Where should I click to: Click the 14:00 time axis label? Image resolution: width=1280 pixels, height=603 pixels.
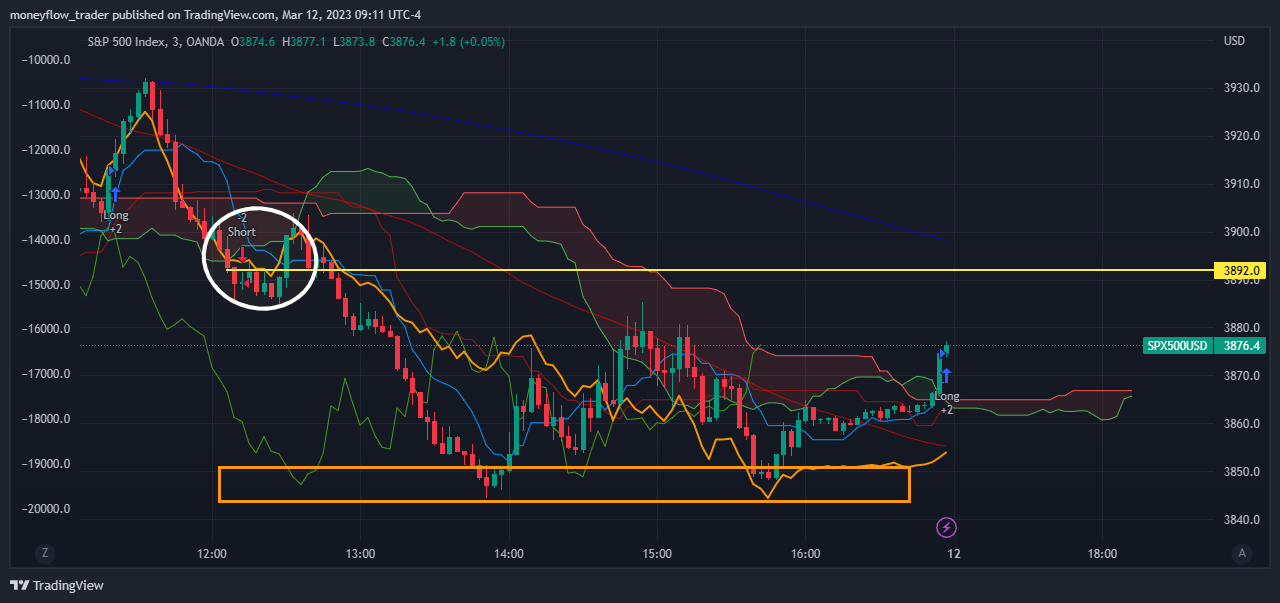pyautogui.click(x=509, y=553)
